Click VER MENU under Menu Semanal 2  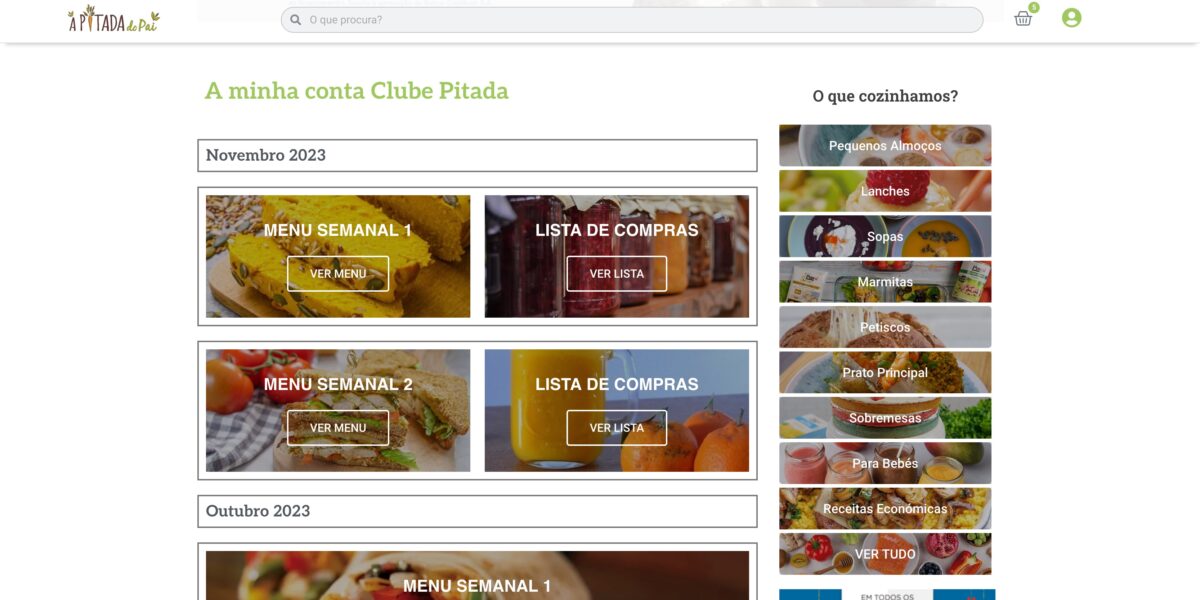coord(338,428)
